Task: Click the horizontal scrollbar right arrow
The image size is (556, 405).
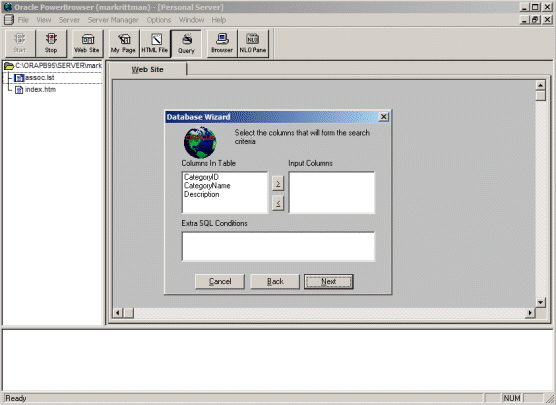Action: (x=530, y=313)
